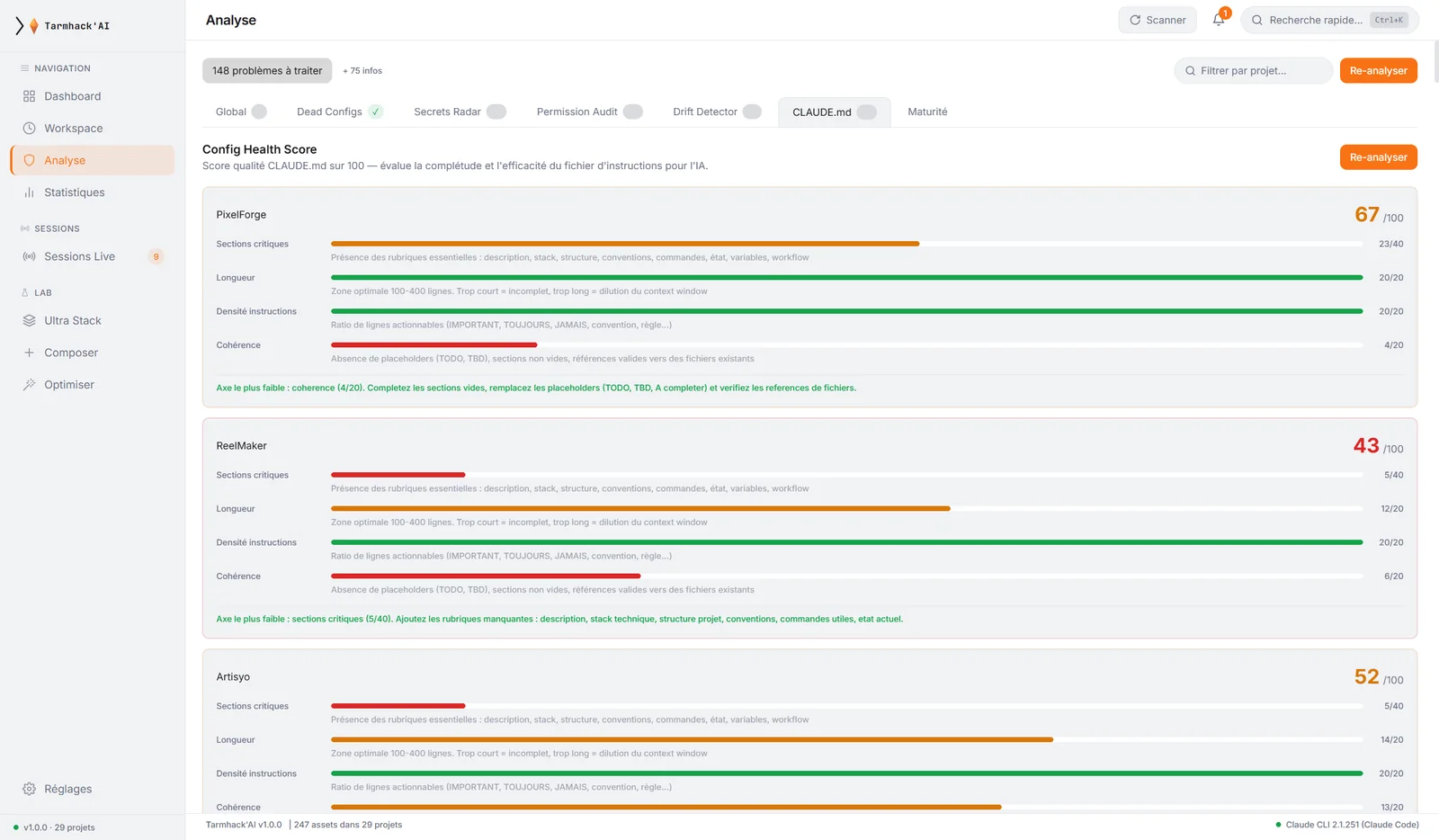The width and height of the screenshot is (1439, 840).
Task: Click Re-analyser in the Config Health Score header
Action: (1378, 157)
